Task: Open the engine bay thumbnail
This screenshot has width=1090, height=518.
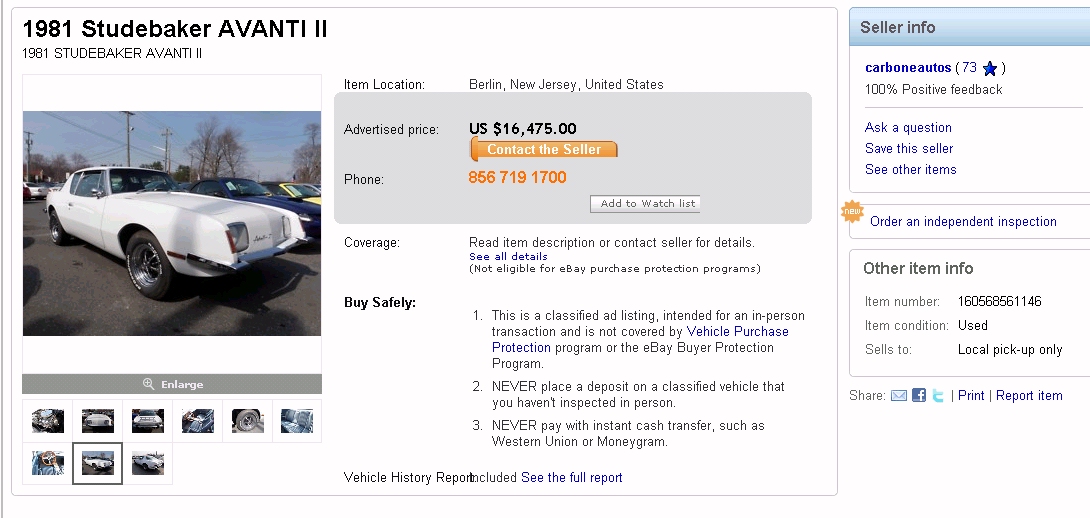Action: point(47,421)
